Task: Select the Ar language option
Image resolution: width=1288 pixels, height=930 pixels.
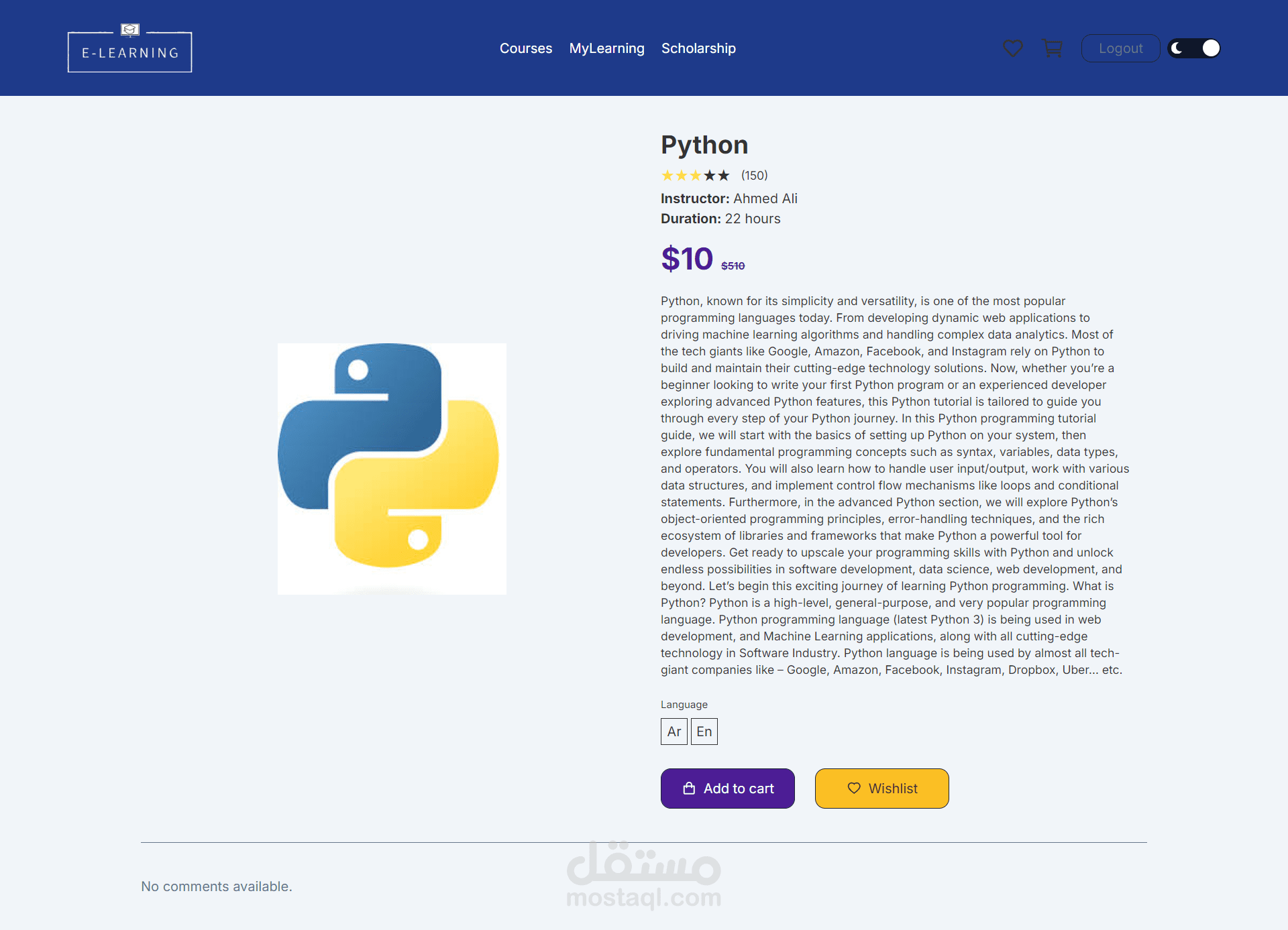Action: [674, 732]
